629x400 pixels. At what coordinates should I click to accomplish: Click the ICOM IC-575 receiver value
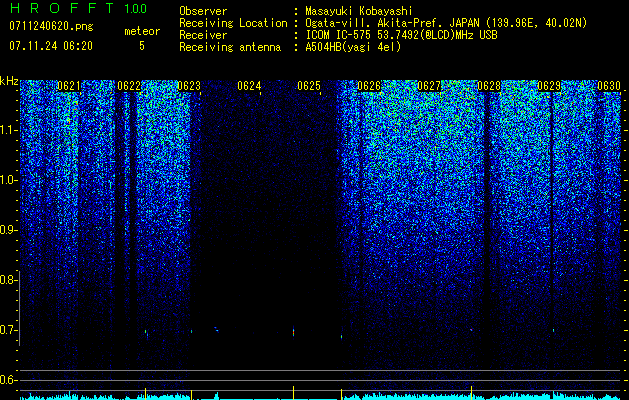click(x=401, y=35)
